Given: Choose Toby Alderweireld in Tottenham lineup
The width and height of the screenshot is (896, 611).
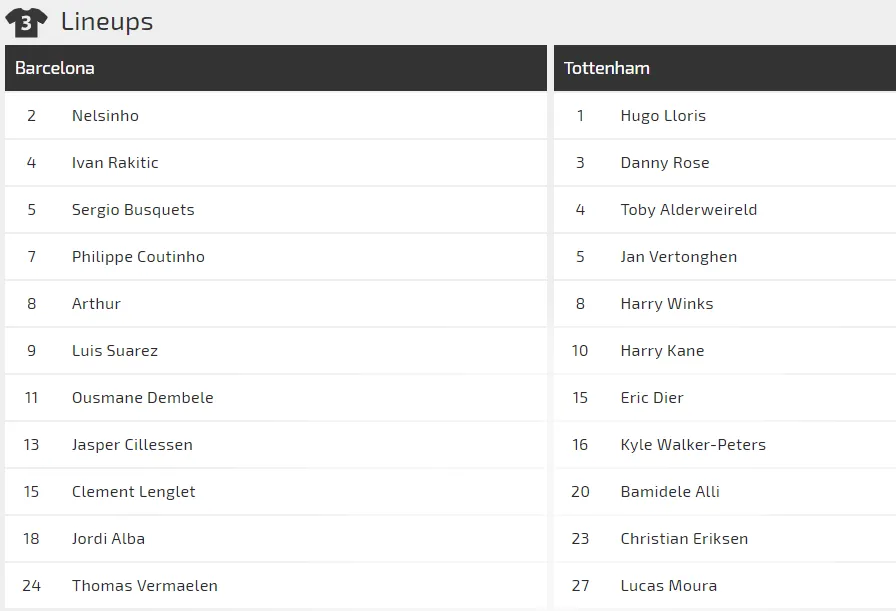Looking at the screenshot, I should click(x=689, y=210).
